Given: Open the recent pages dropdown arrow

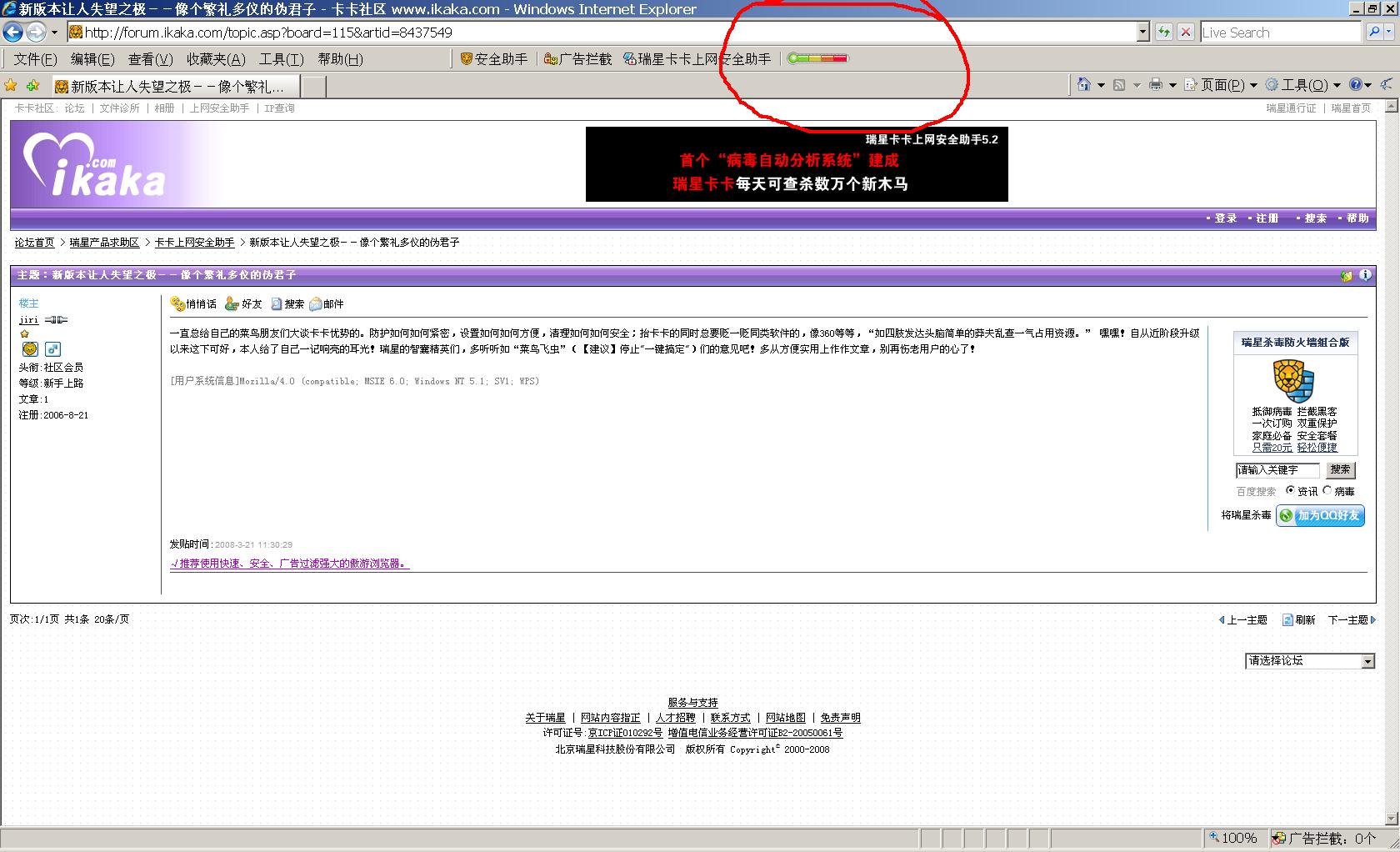Looking at the screenshot, I should click(54, 32).
